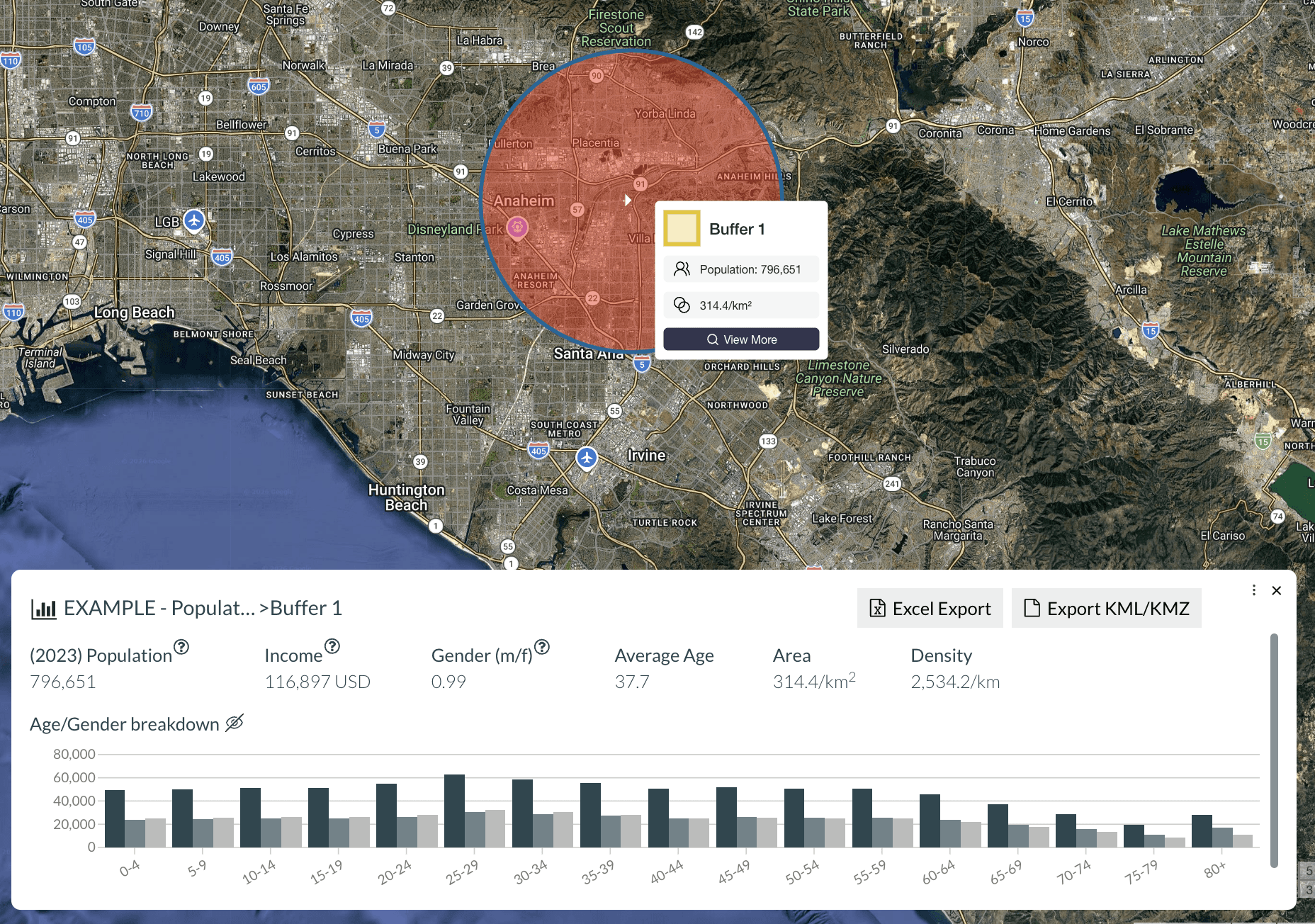Click the Area value 314.4/km² in panel

click(x=814, y=681)
